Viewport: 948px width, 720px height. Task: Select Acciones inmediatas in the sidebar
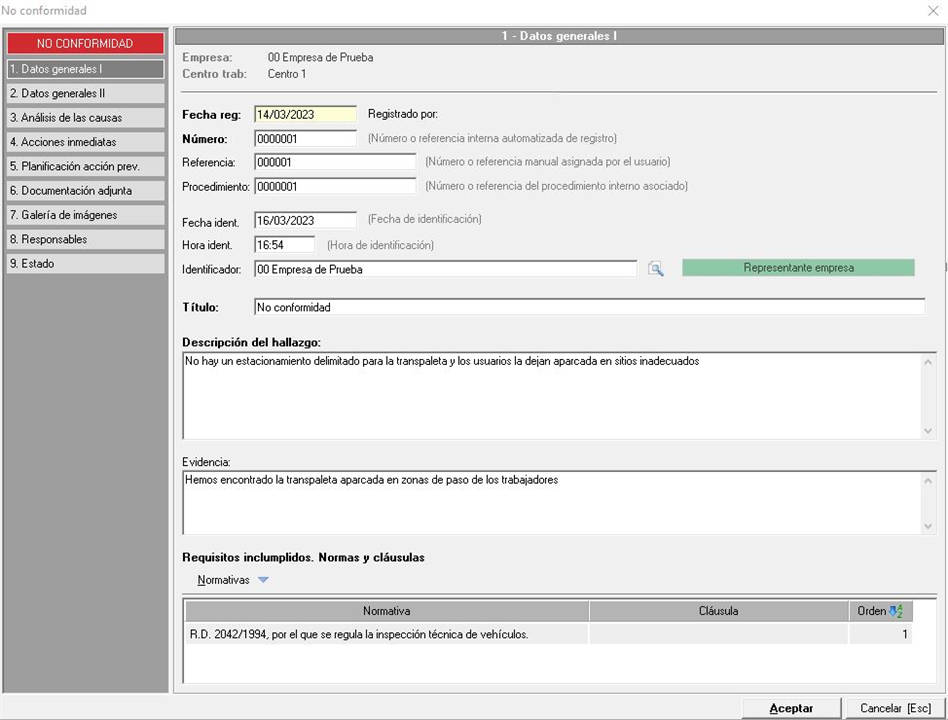[85, 142]
